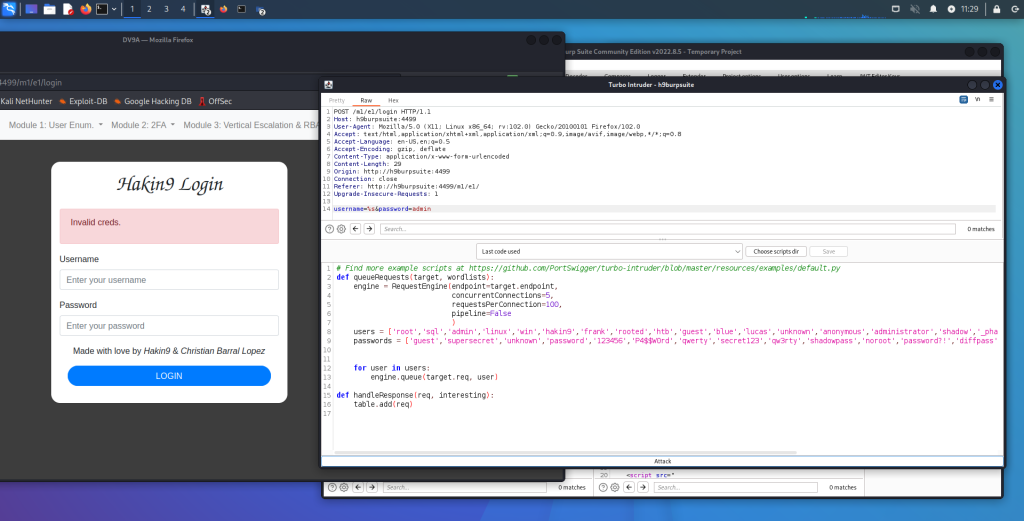Open the notifications bell in tray
Image resolution: width=1024 pixels, height=521 pixels.
point(933,9)
